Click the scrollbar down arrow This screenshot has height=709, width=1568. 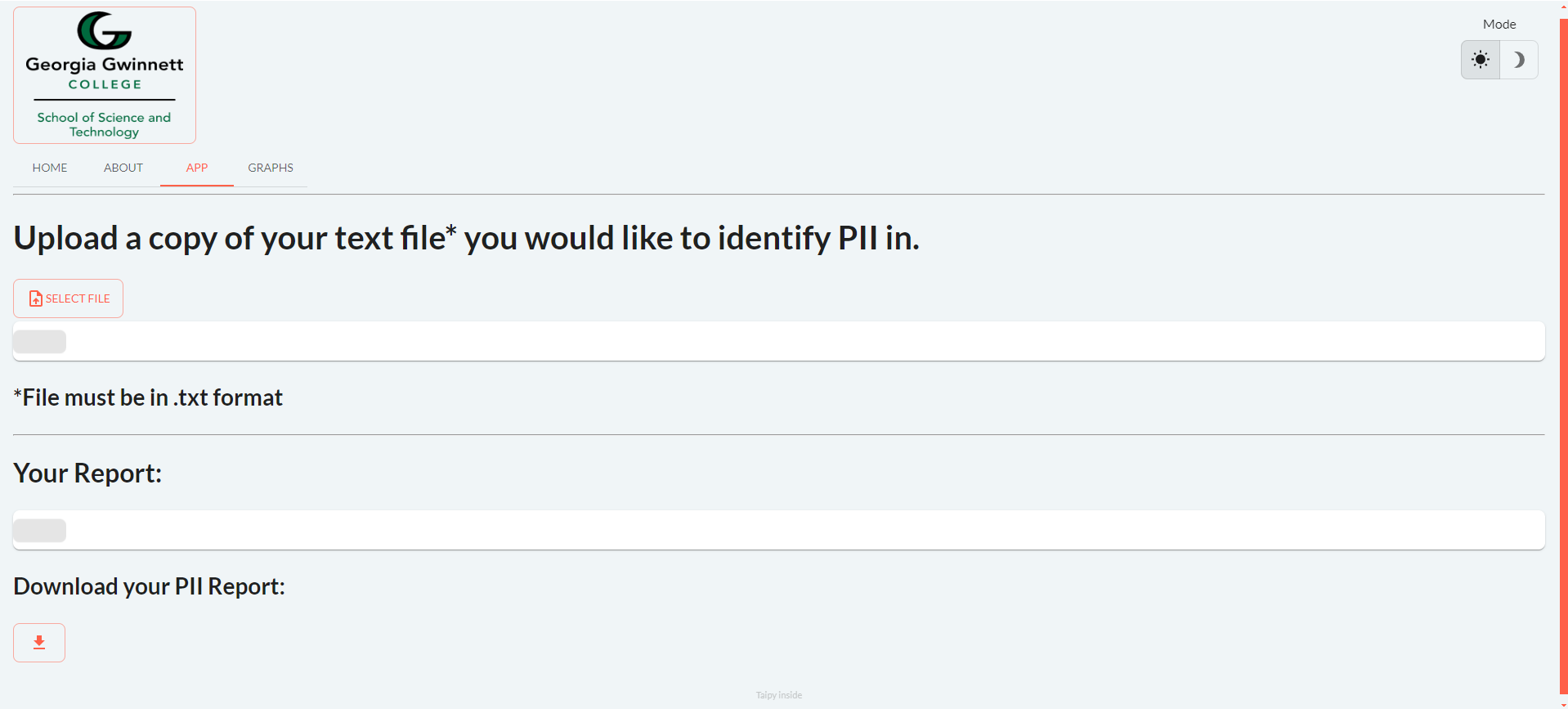(1563, 704)
